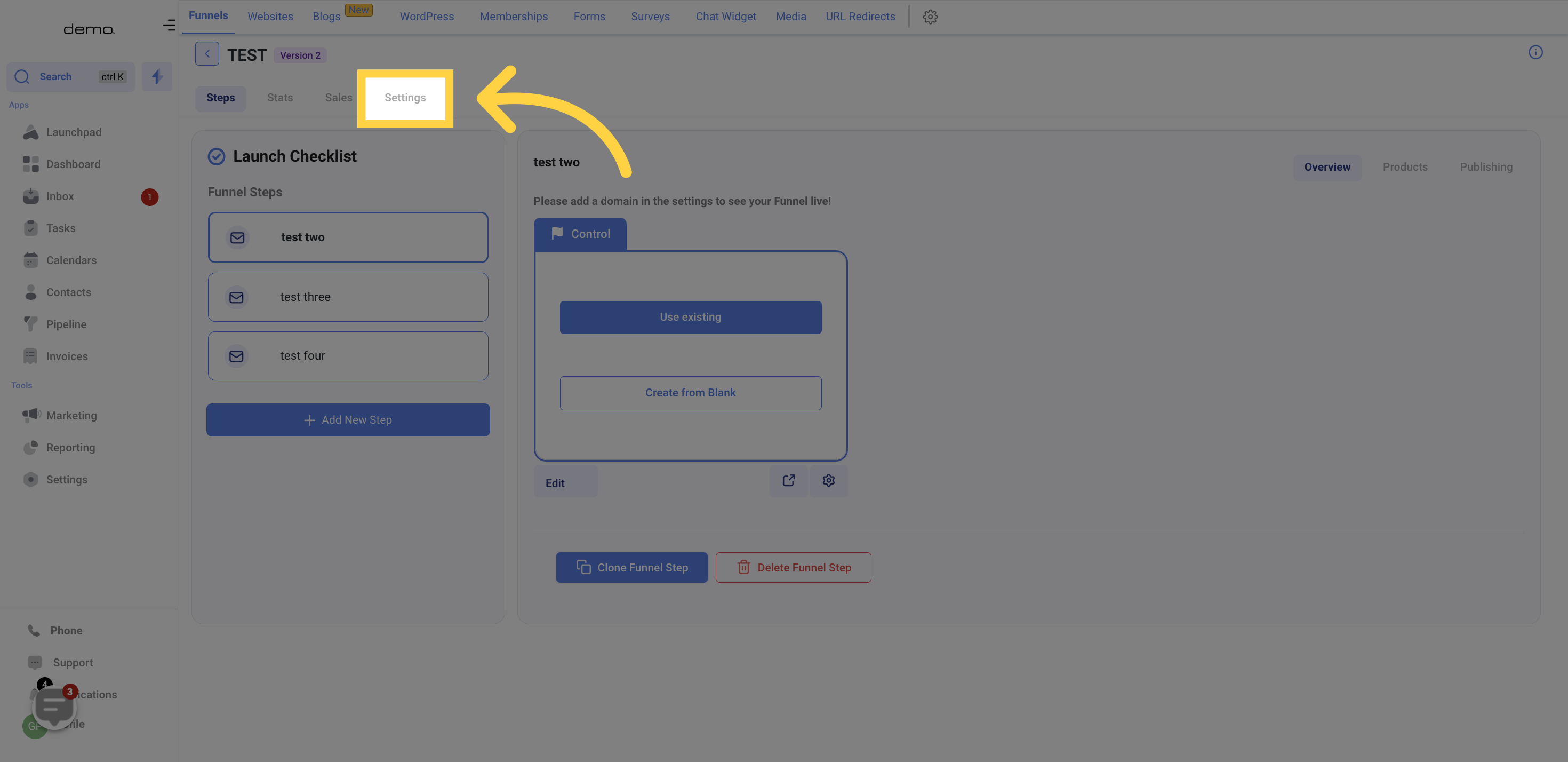Screen dimensions: 1568x762
Task: Click the Use existing button
Action: [690, 317]
